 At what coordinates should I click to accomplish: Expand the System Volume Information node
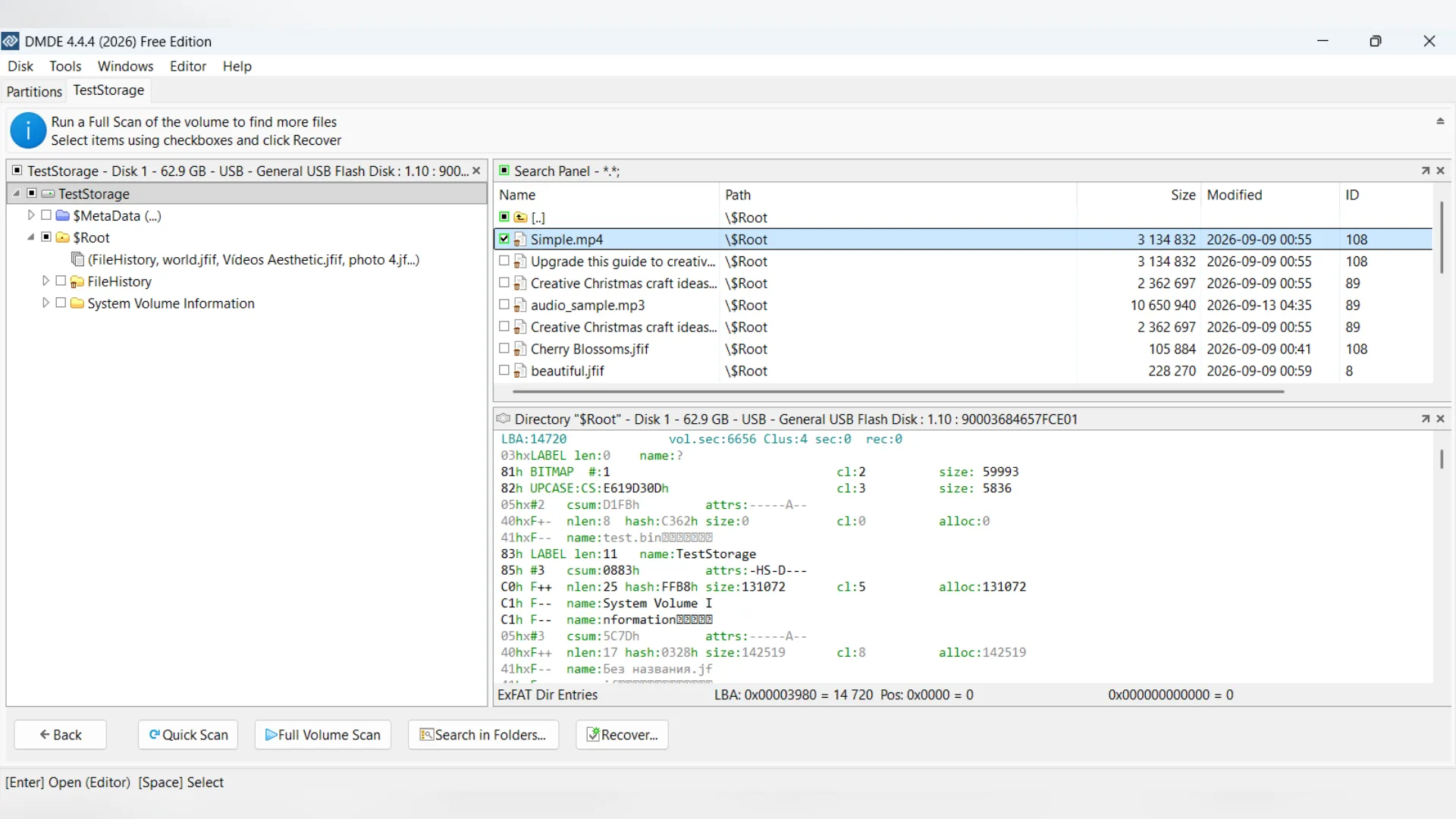(x=45, y=303)
